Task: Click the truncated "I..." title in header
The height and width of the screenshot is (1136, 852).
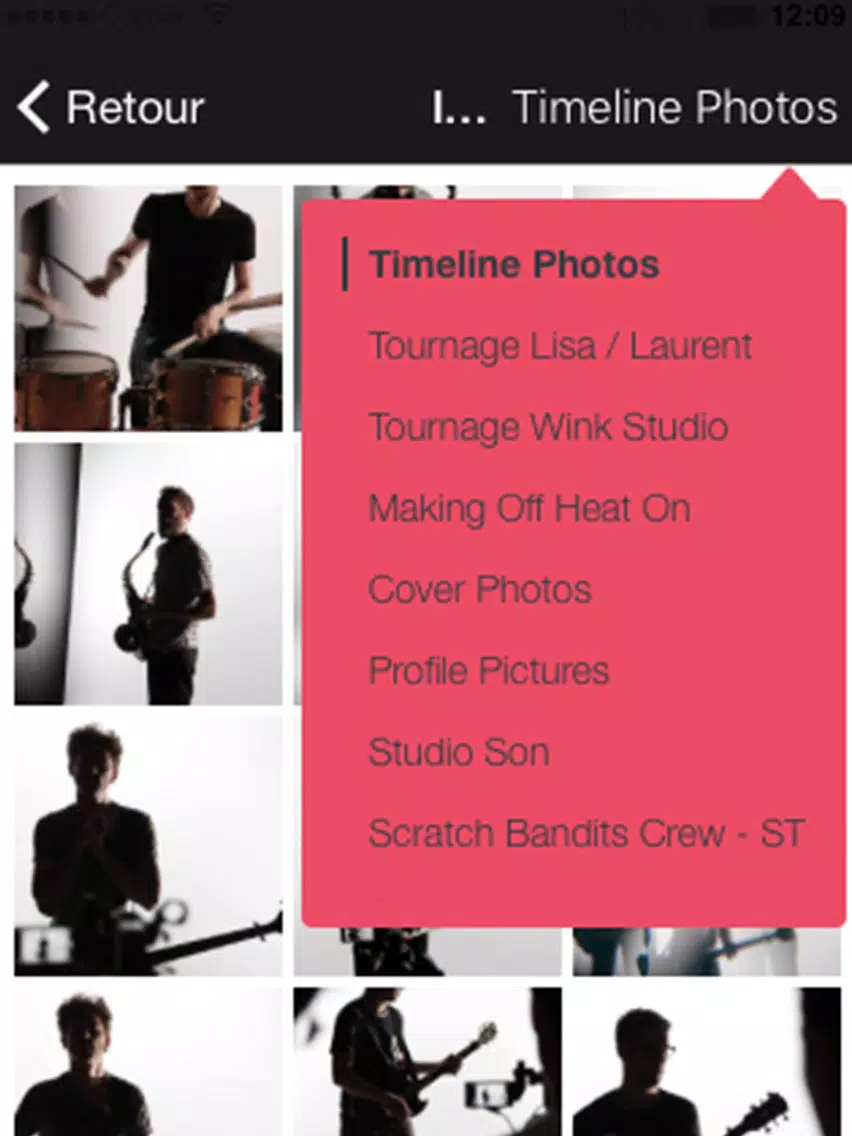Action: click(x=459, y=107)
